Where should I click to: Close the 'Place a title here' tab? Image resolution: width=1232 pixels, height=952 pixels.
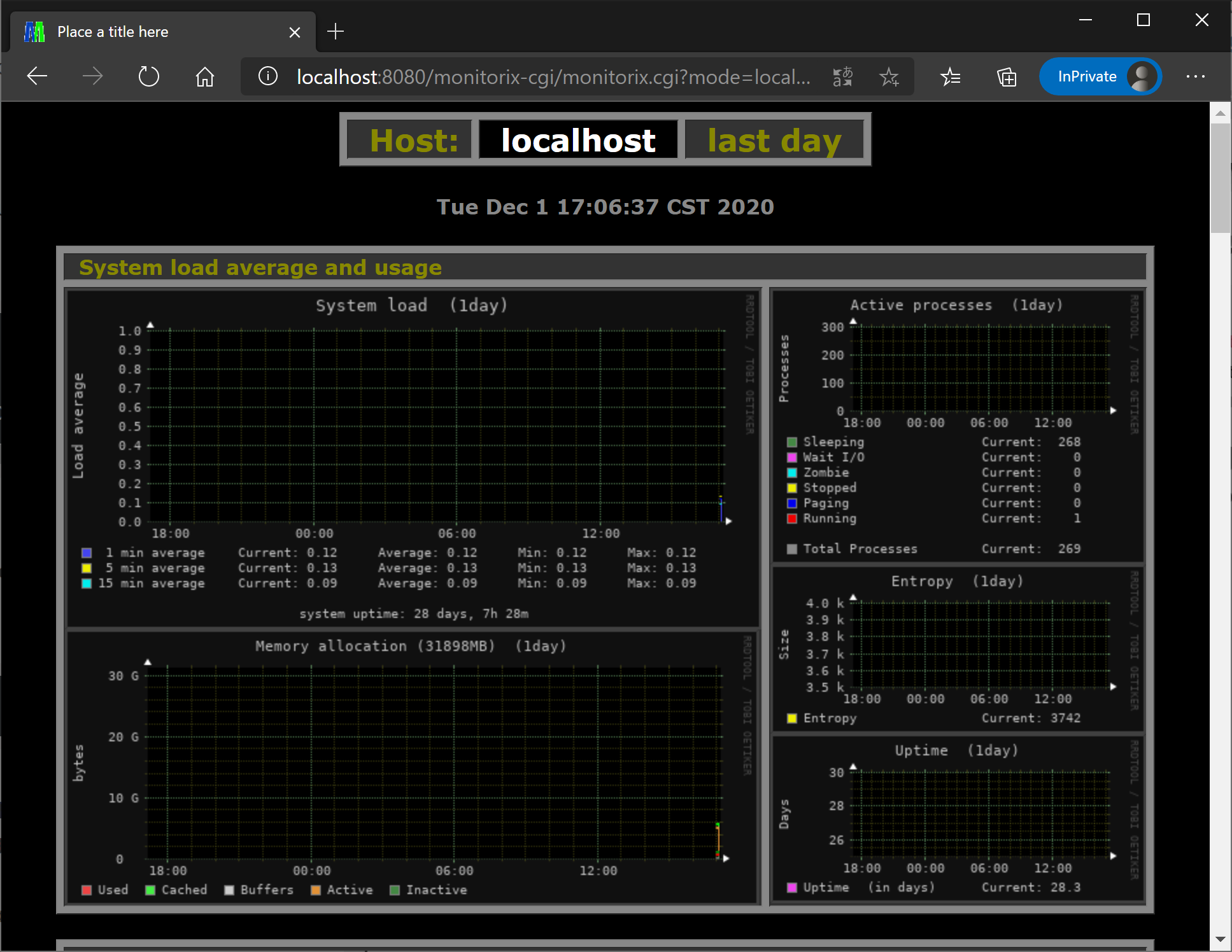click(294, 32)
